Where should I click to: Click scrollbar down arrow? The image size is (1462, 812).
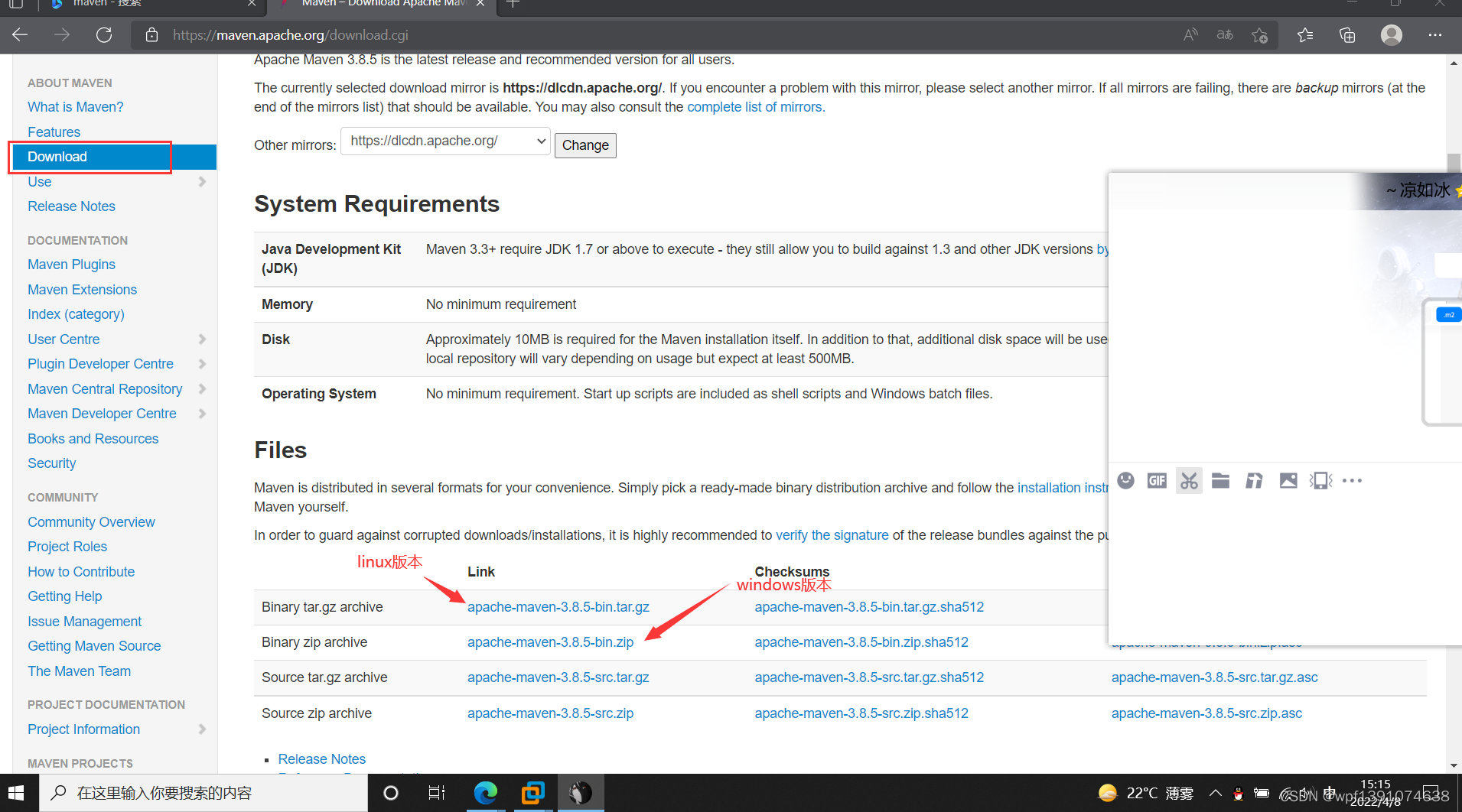1454,765
